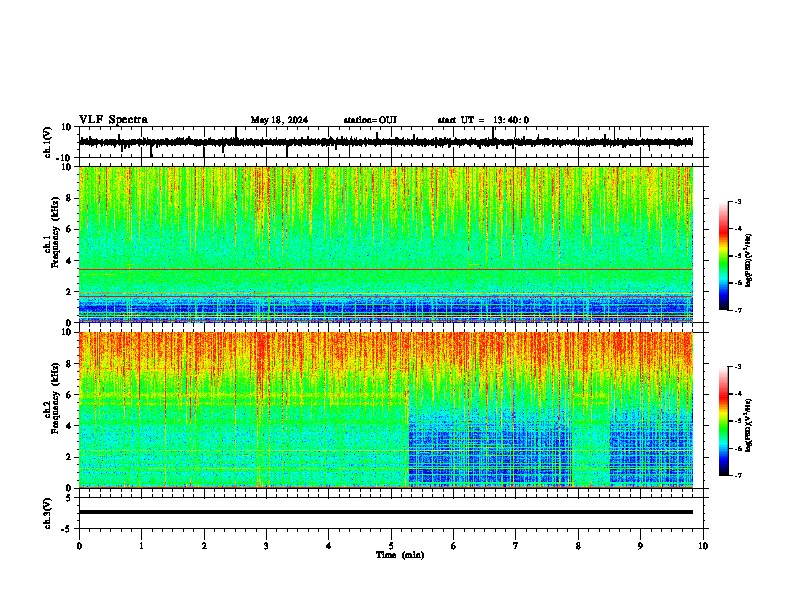Click the ch.1 spectrogram 8 kHz tick label

click(69, 198)
